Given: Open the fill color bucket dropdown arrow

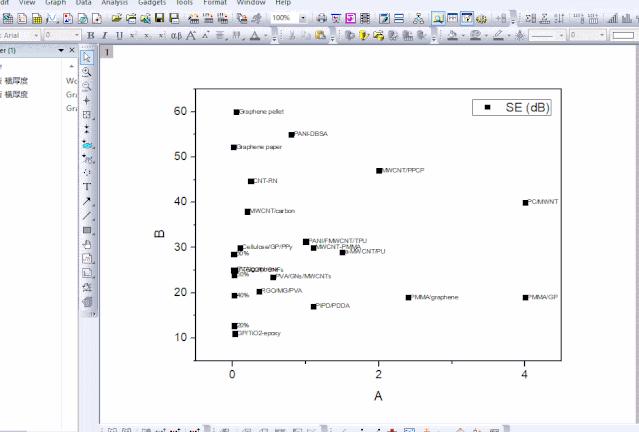Looking at the screenshot, I should pyautogui.click(x=463, y=36).
